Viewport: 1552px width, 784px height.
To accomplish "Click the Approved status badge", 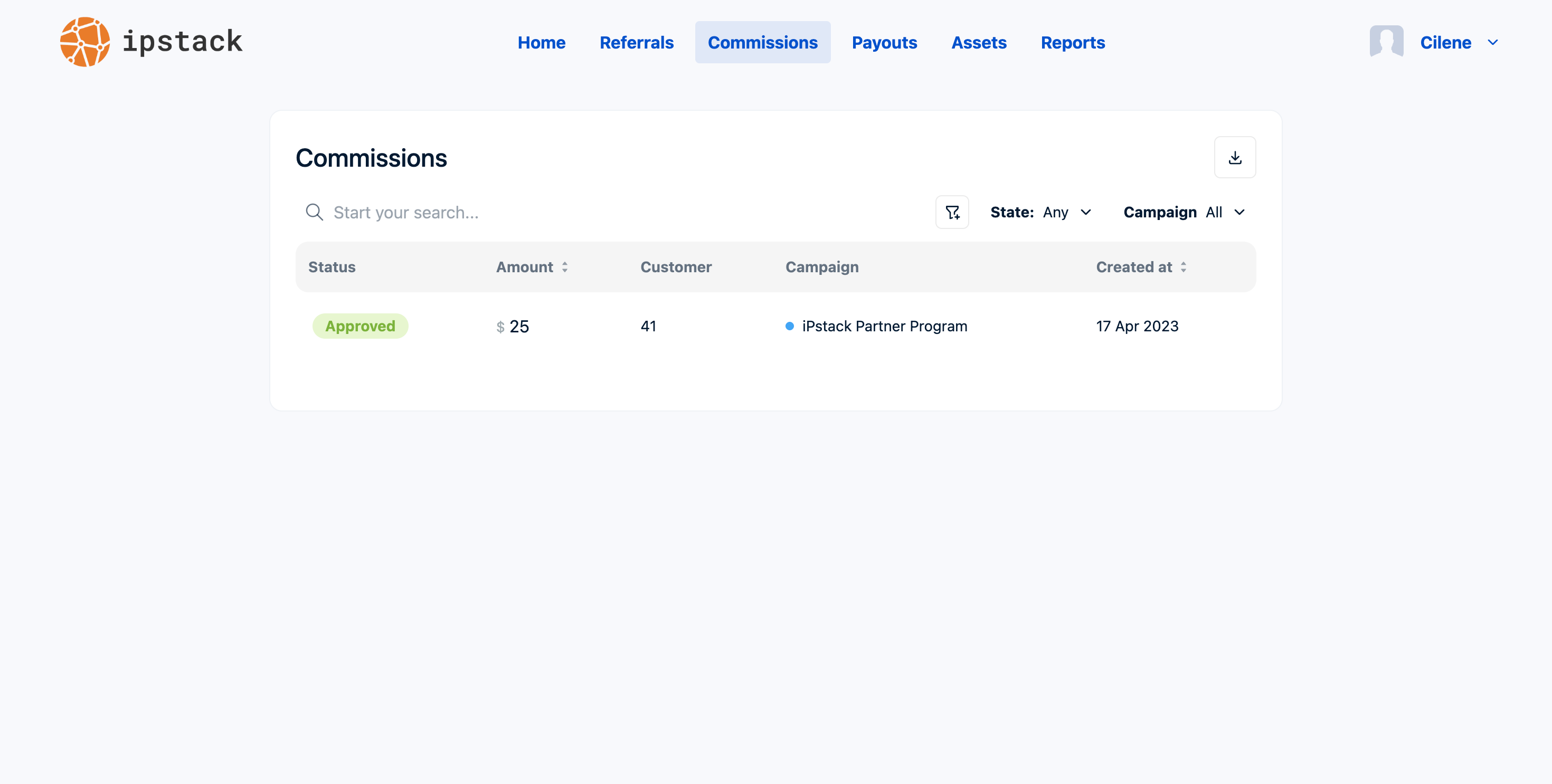I will (x=359, y=326).
